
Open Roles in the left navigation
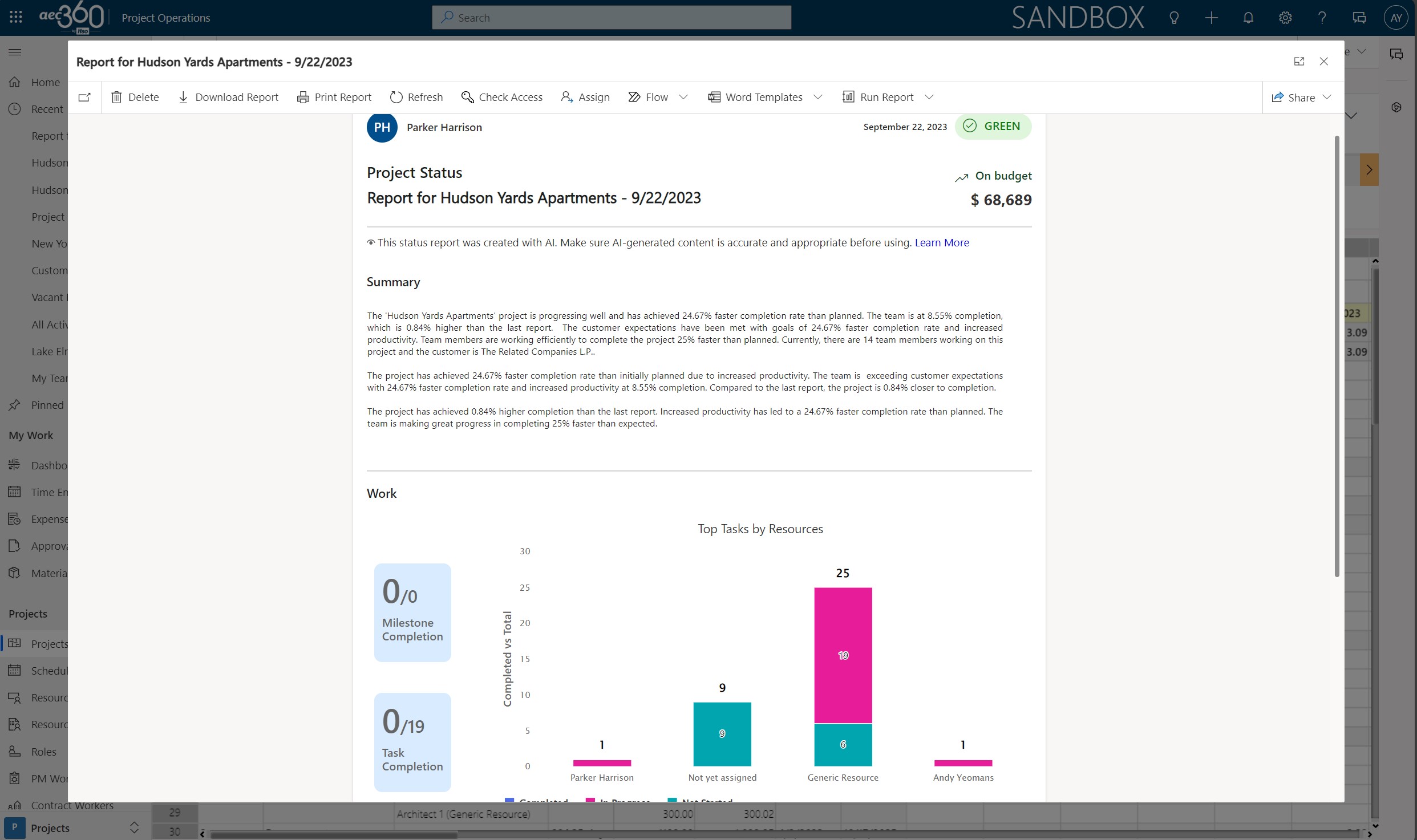(x=43, y=752)
